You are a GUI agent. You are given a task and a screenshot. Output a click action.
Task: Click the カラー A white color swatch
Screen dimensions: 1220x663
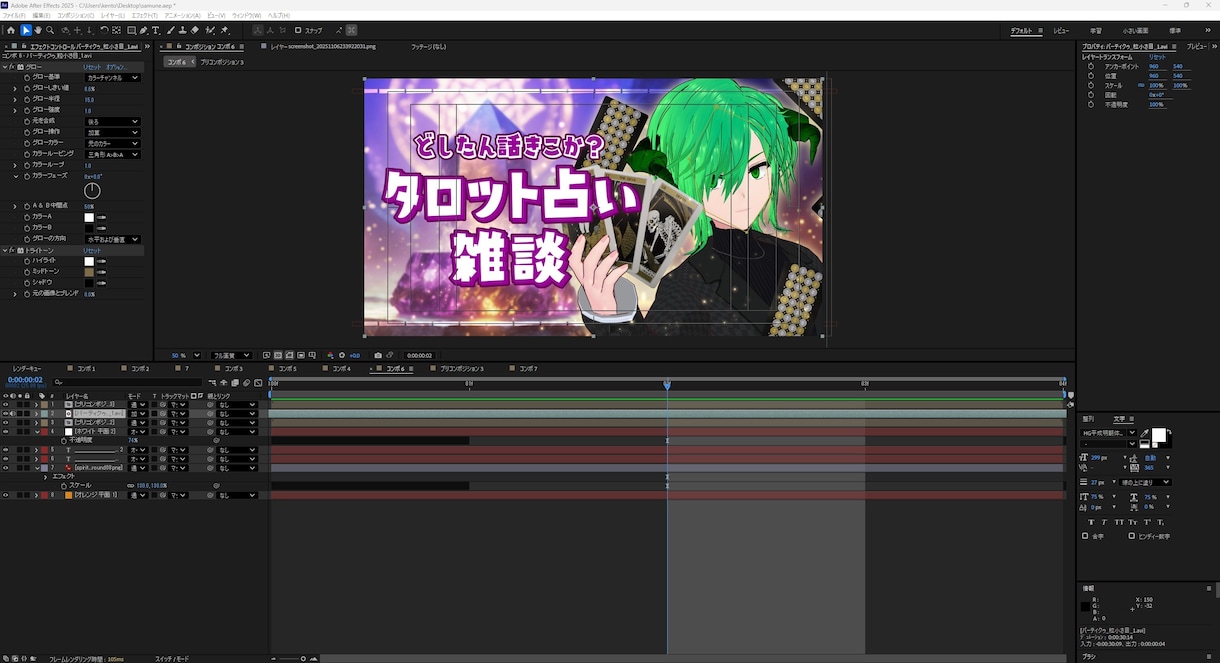pyautogui.click(x=89, y=217)
